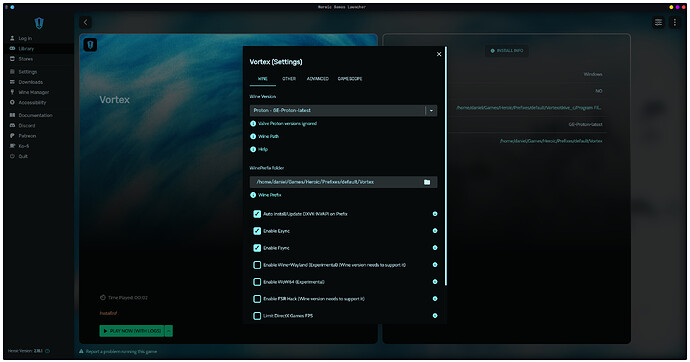The image size is (690, 362).
Task: Show info for Enable WoW64 option
Action: 435,282
